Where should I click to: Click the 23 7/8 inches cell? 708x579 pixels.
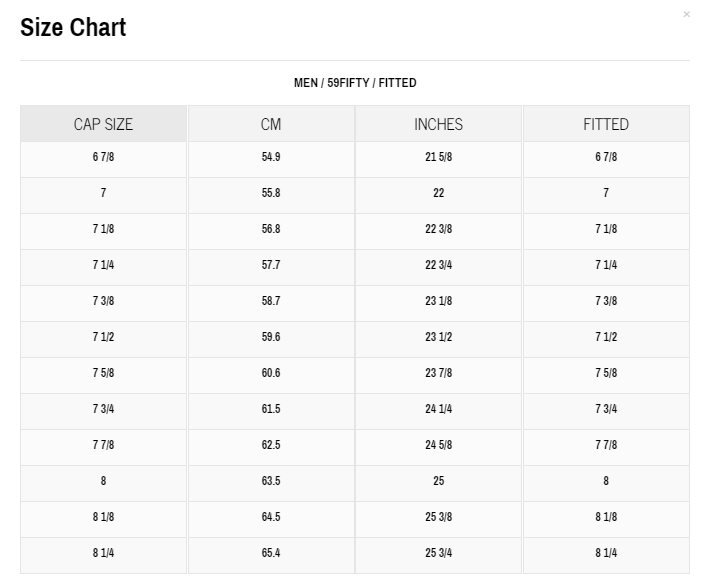[438, 373]
